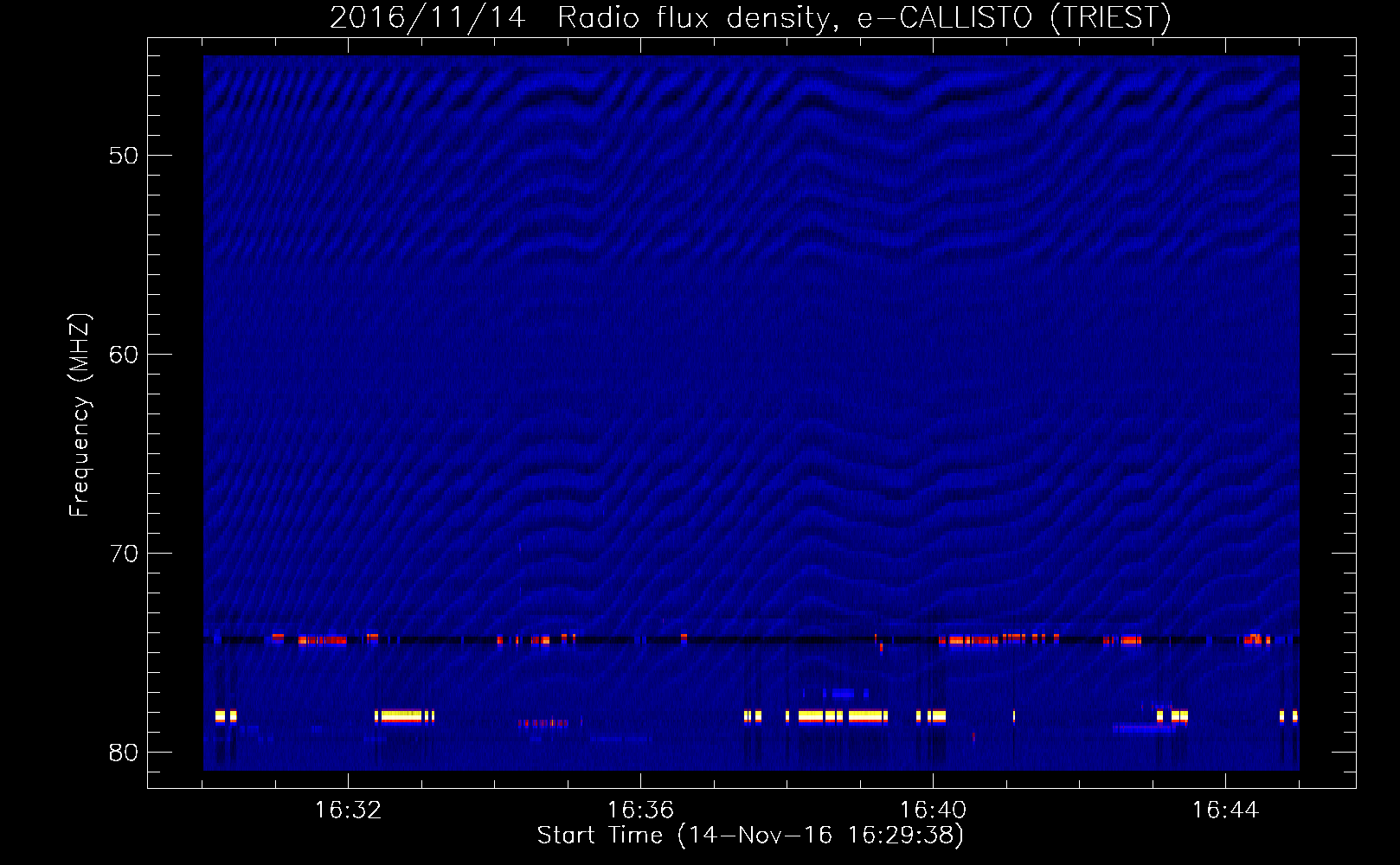Click the 16:44 time tick label
Screen dimensions: 1400x865
click(1225, 811)
